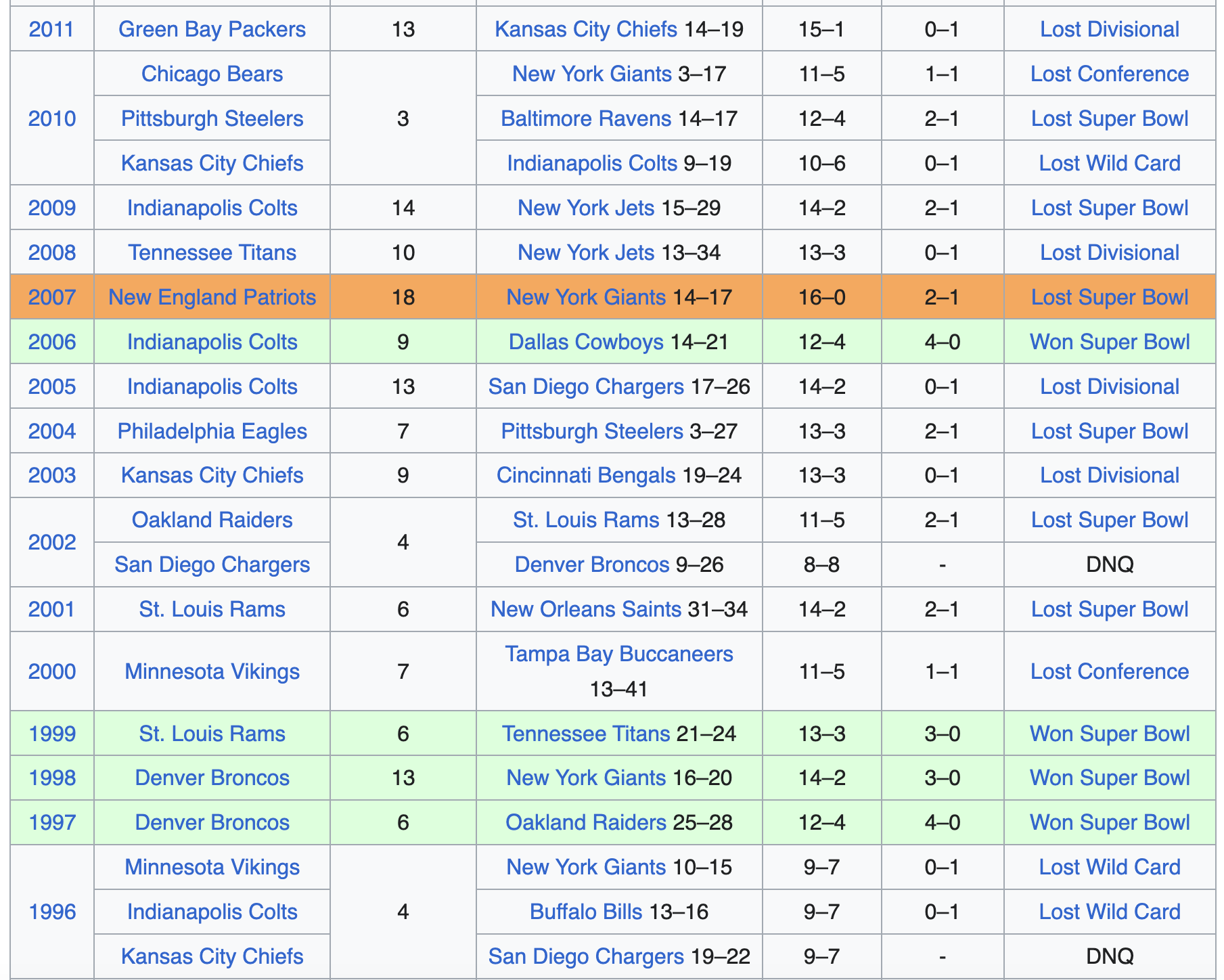The width and height of the screenshot is (1224, 980).
Task: Follow Lost Wild Card link in 2010 Chiefs row
Action: coord(1110,163)
